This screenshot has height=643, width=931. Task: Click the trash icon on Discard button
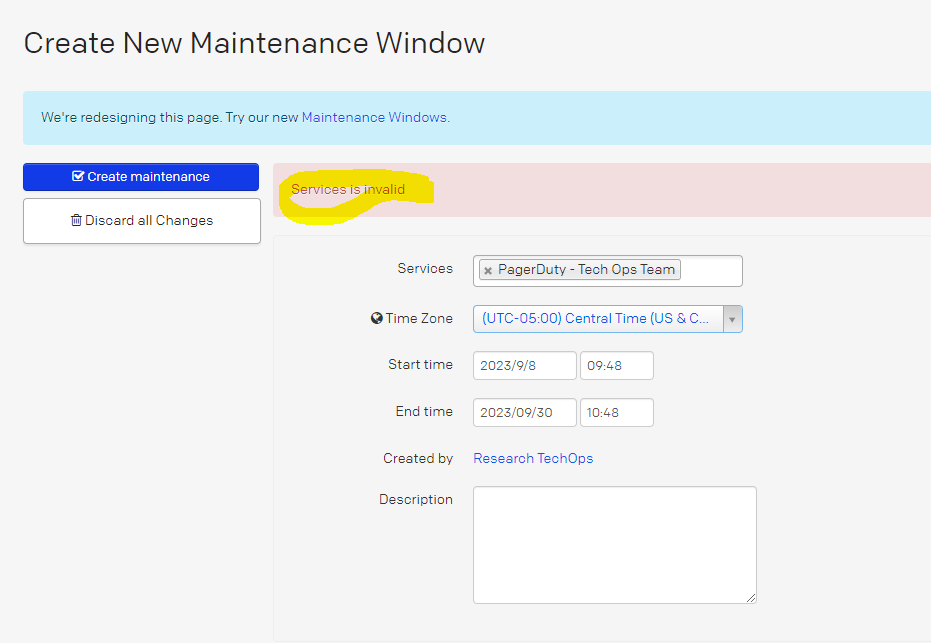point(76,220)
